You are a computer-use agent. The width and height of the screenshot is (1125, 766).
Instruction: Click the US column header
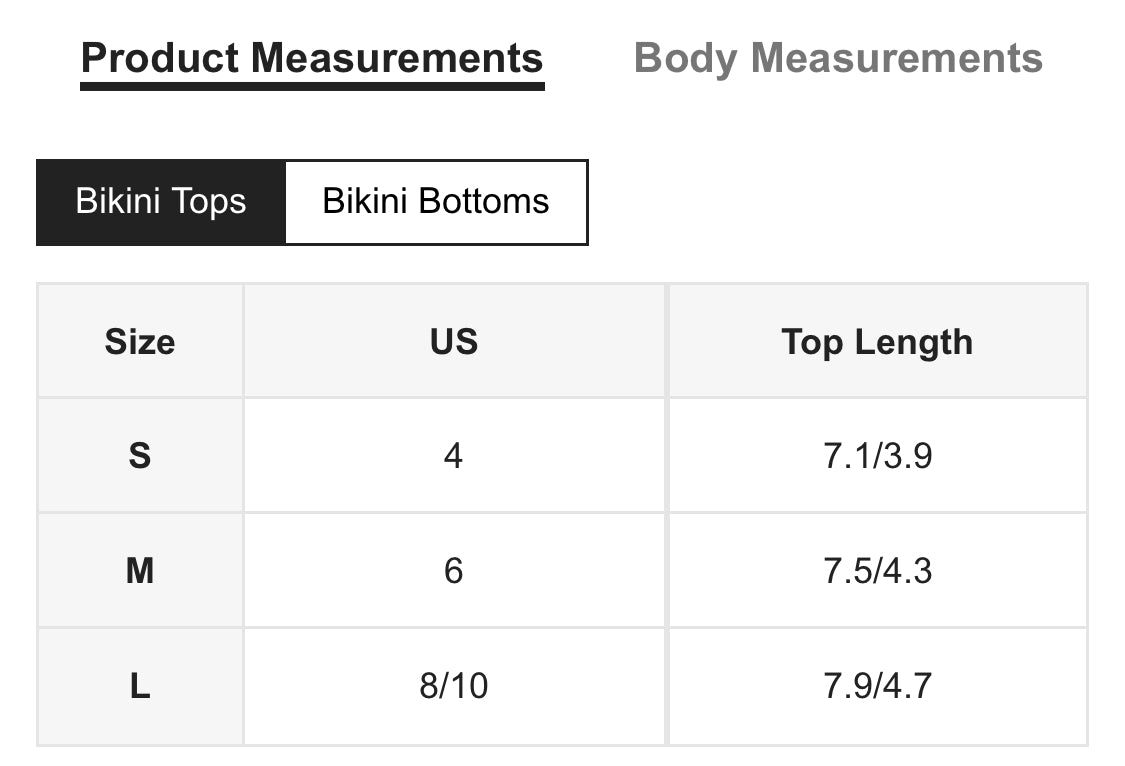pos(453,341)
